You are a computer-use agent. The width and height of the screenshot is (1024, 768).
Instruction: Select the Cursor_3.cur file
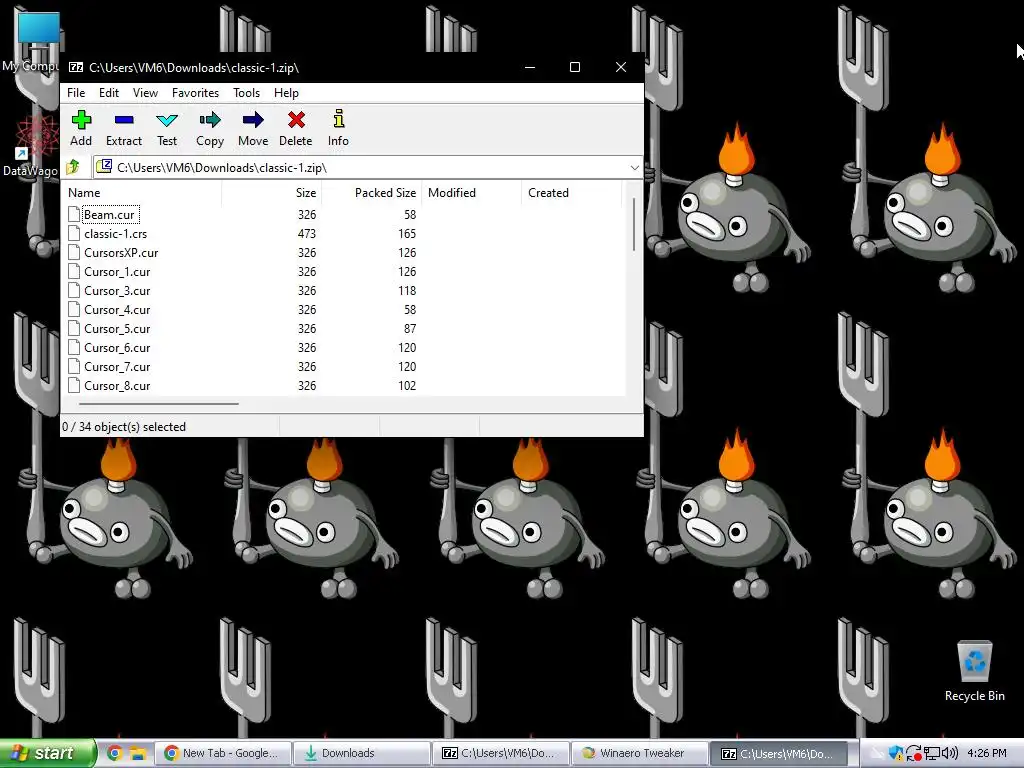point(117,291)
